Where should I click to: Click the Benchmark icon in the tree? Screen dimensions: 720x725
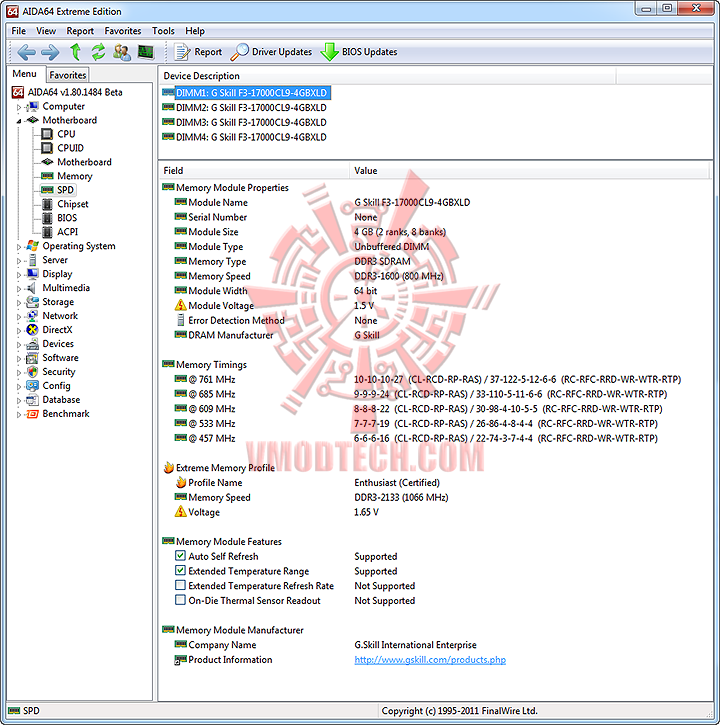(32, 414)
